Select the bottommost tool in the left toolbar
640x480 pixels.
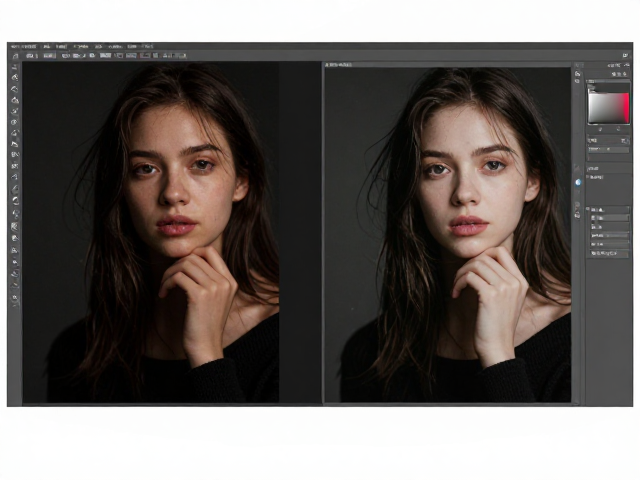(x=15, y=298)
